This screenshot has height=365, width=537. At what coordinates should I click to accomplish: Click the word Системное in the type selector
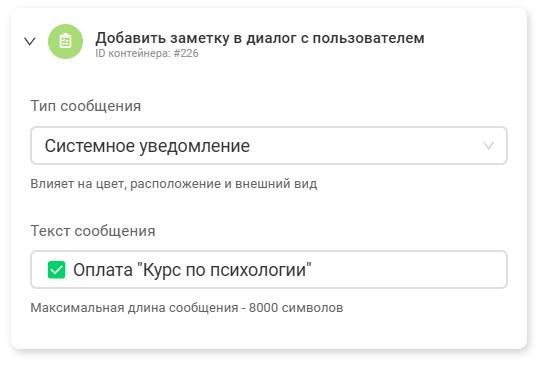[90, 146]
